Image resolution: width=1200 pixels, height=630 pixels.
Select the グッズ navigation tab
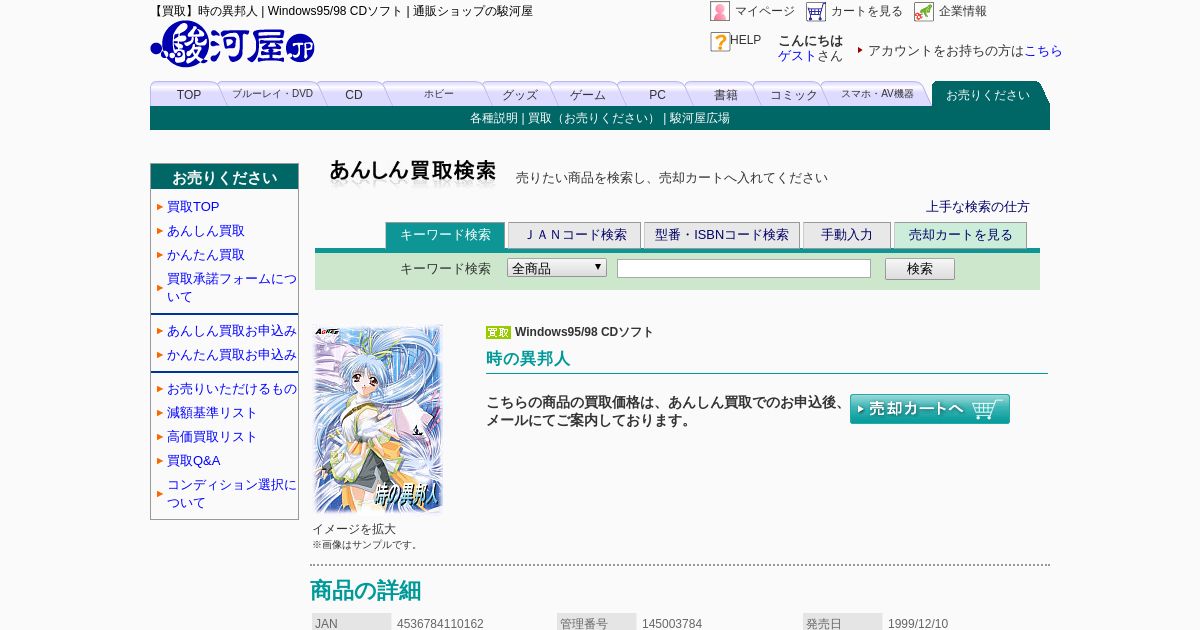point(520,95)
